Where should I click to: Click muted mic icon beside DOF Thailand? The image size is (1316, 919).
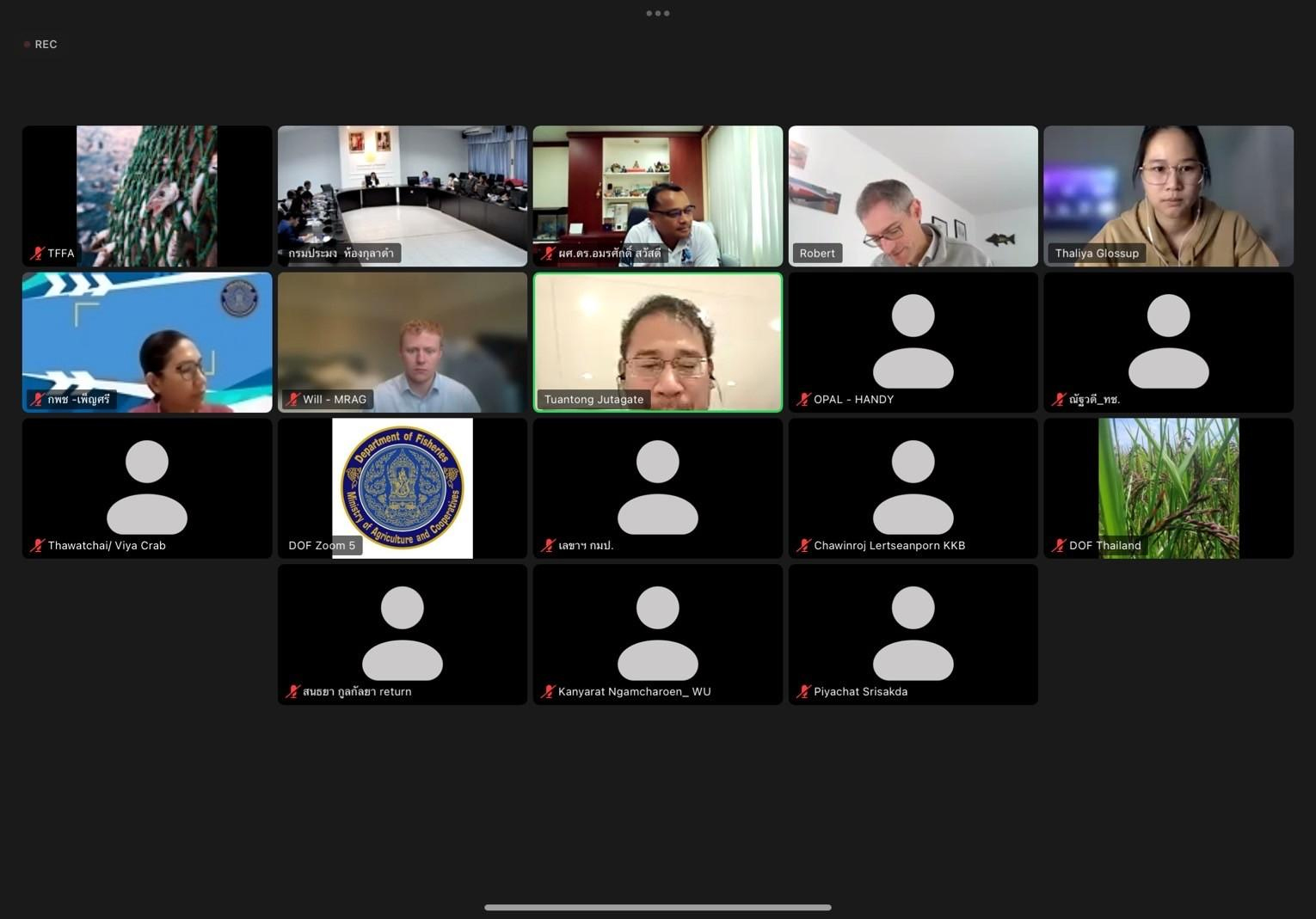pyautogui.click(x=1059, y=545)
